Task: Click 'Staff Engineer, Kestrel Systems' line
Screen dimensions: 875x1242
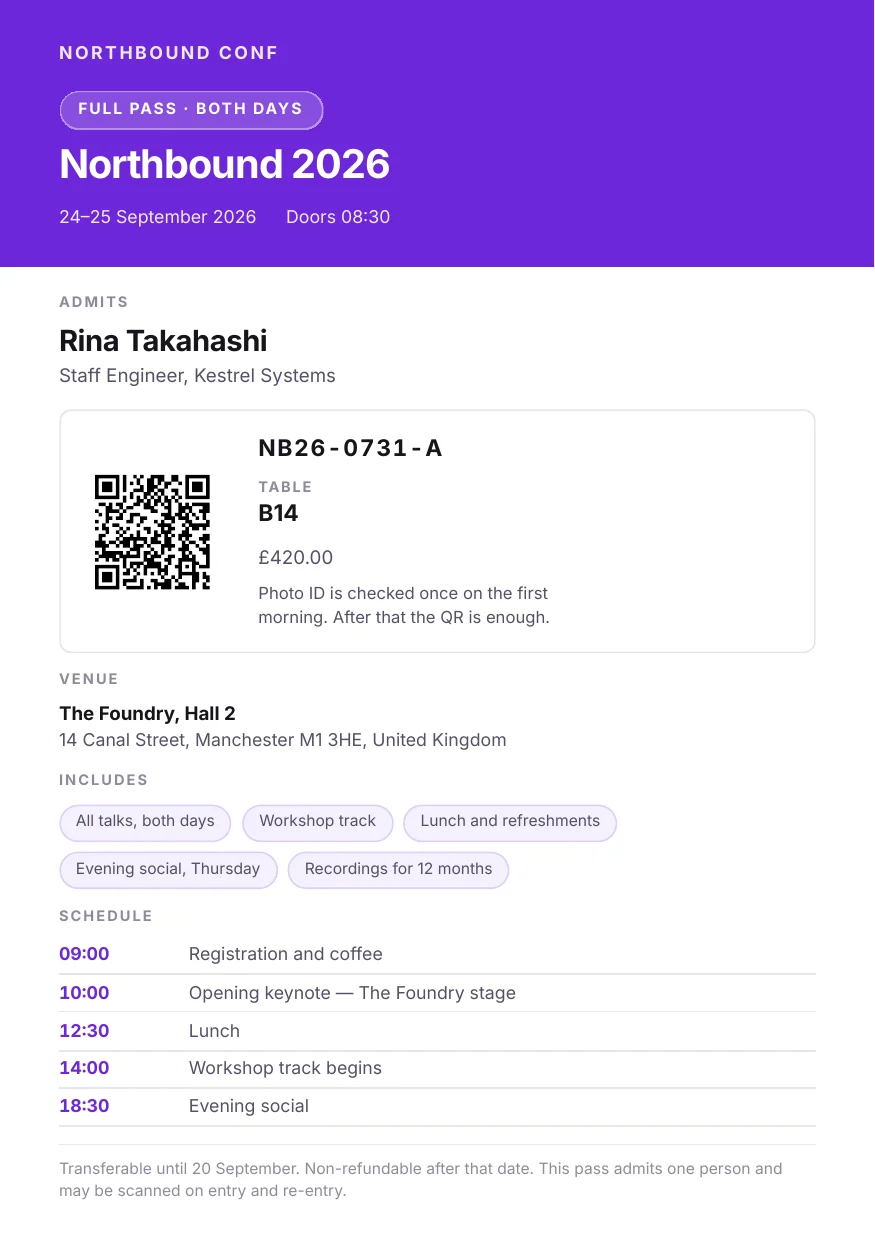Action: click(197, 376)
